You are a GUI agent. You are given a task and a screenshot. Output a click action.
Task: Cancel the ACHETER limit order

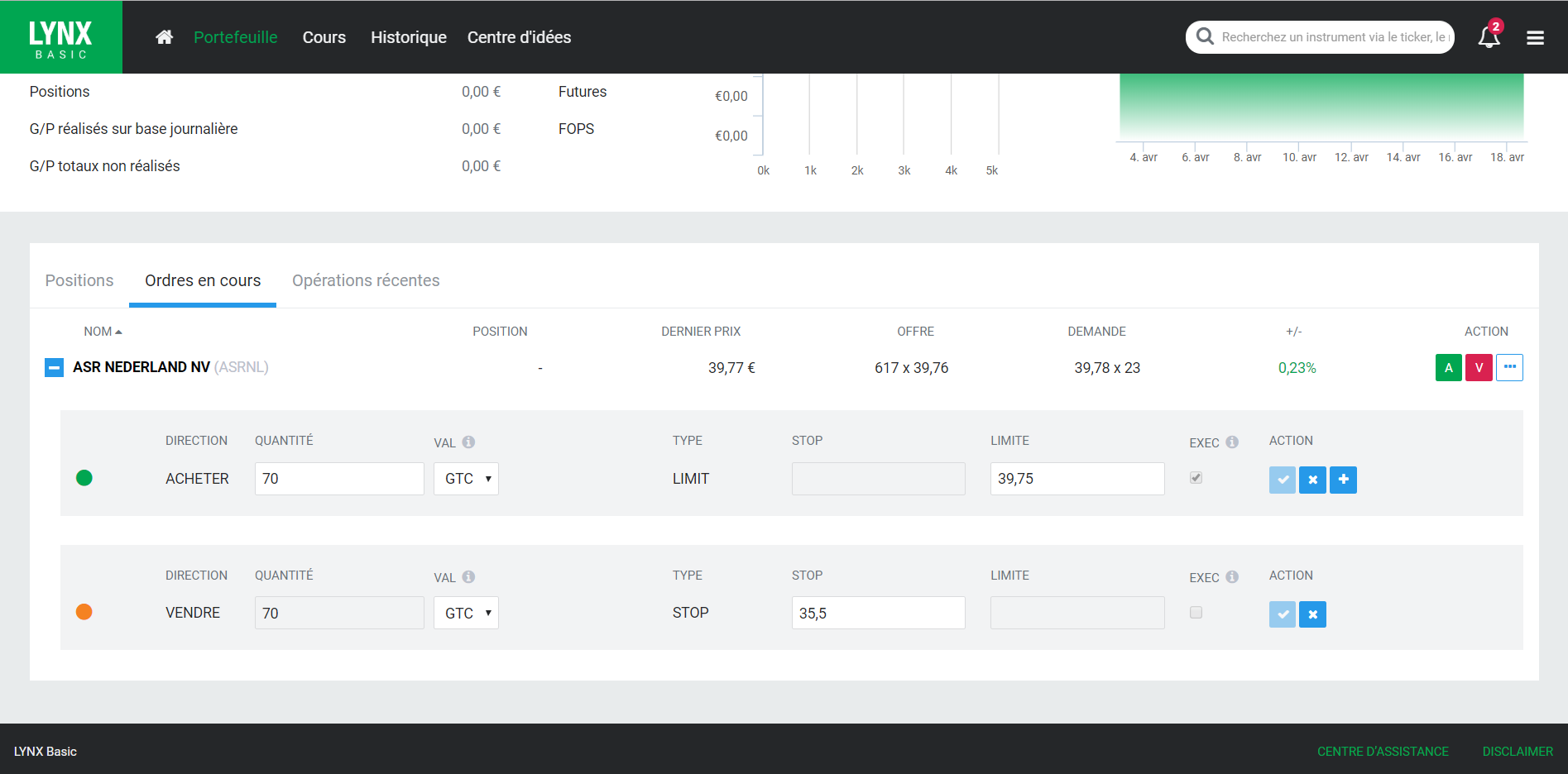pyautogui.click(x=1312, y=480)
